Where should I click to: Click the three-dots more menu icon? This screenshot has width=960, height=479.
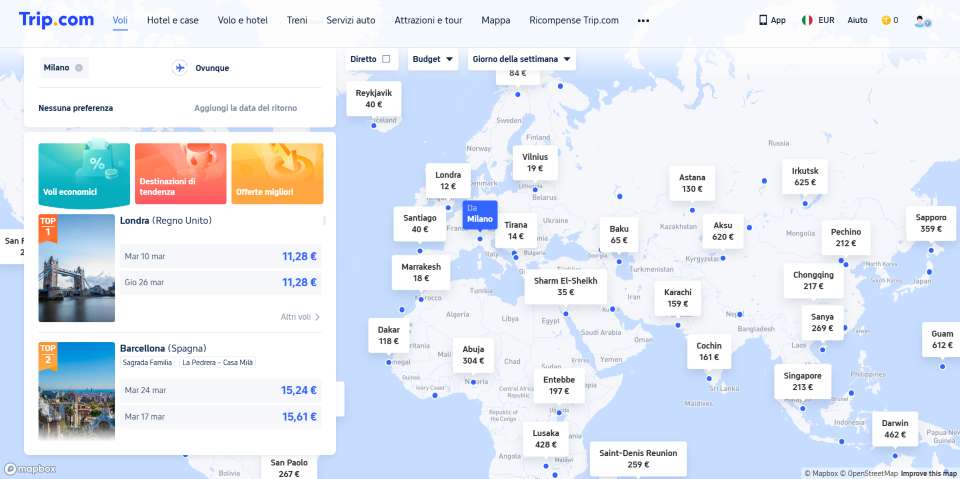pyautogui.click(x=643, y=20)
